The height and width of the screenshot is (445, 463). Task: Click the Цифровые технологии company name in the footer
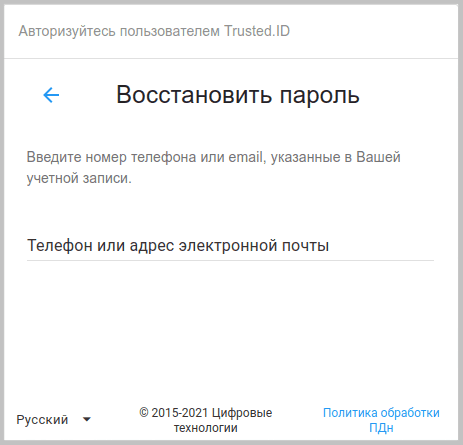[223, 420]
